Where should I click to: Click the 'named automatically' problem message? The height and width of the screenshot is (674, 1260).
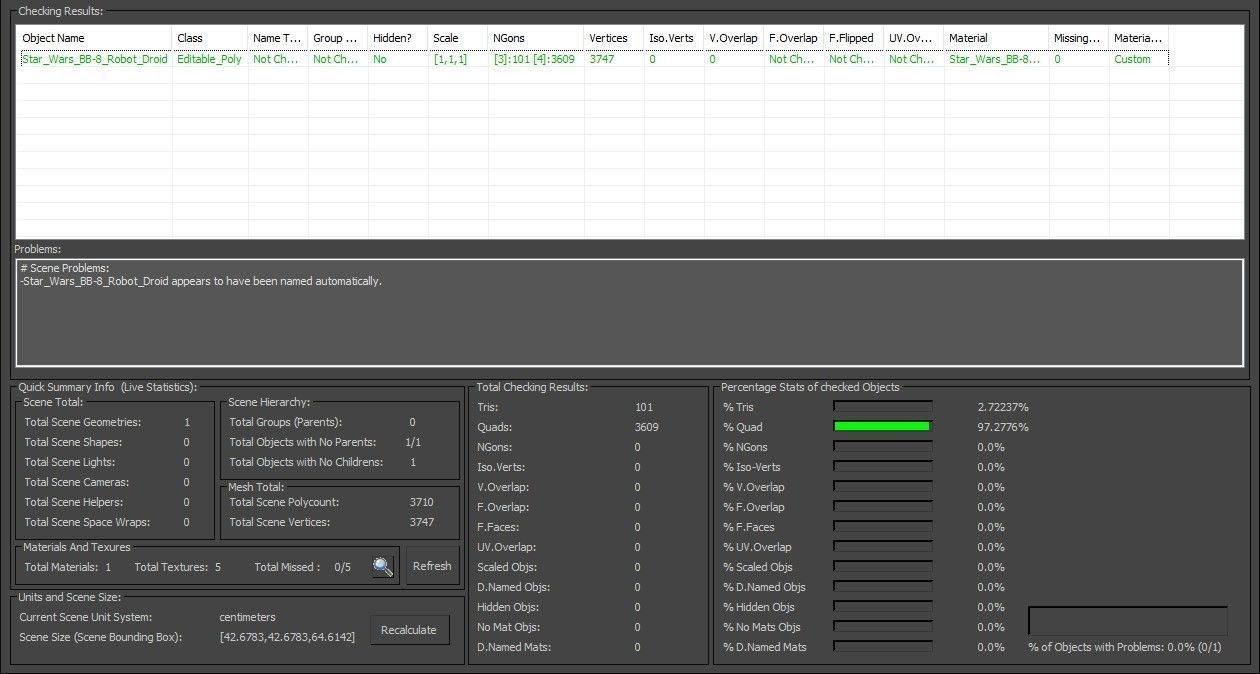click(201, 281)
